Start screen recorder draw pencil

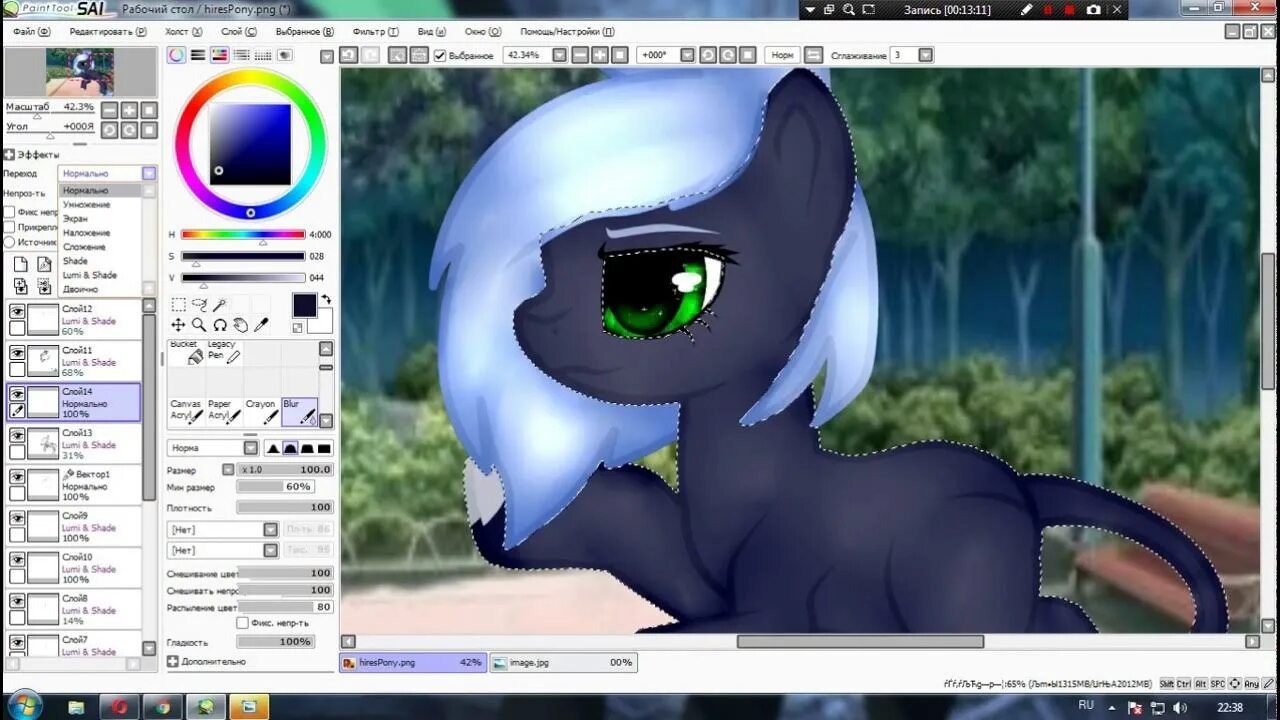pos(1026,10)
